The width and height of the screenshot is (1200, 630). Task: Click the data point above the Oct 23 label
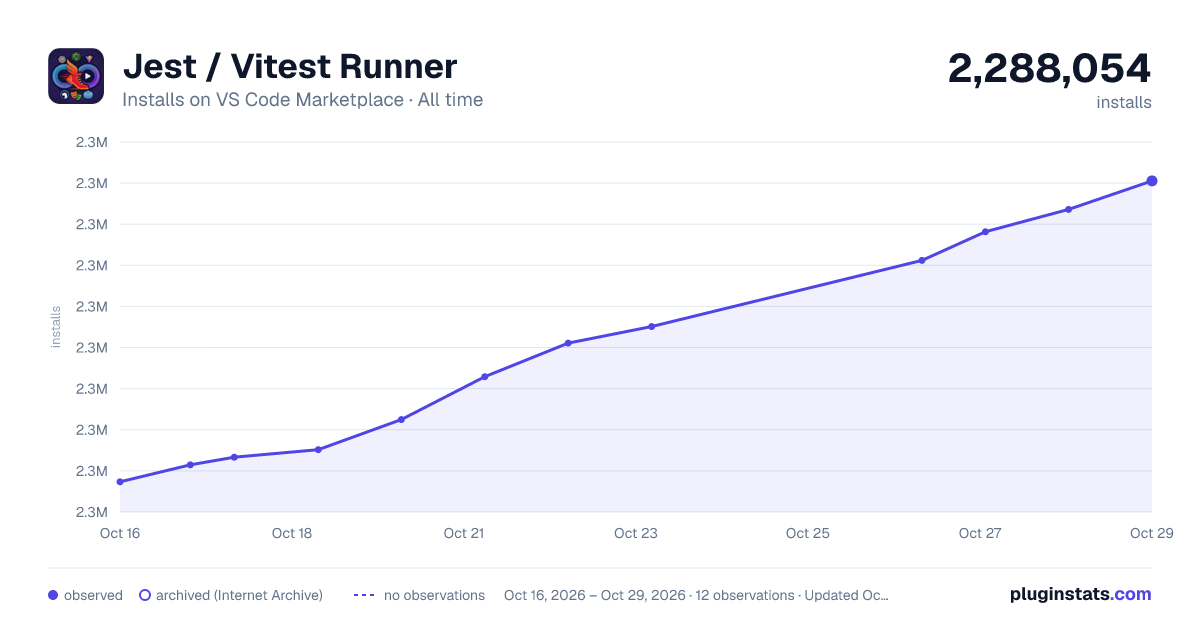(651, 326)
